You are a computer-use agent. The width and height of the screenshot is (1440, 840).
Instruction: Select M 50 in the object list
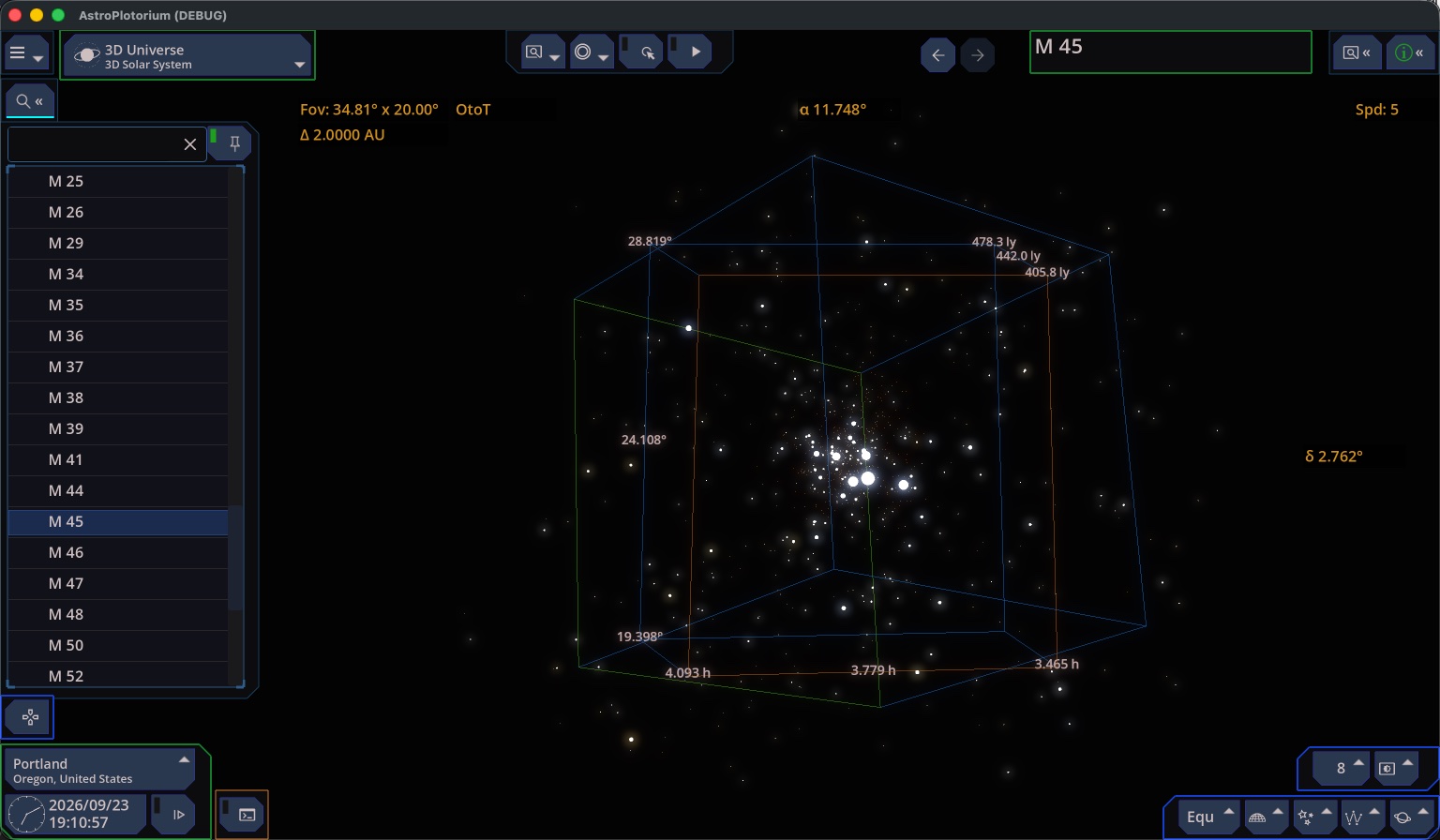118,645
